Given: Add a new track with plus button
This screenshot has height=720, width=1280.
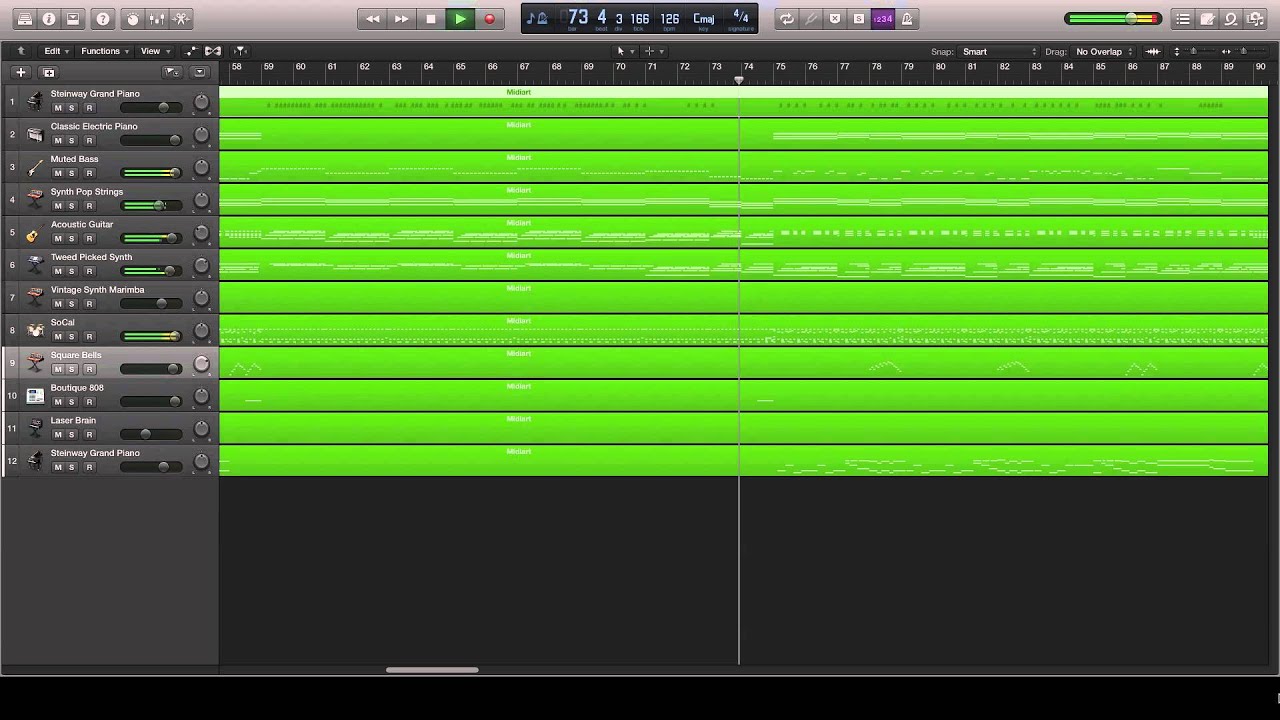Looking at the screenshot, I should coord(21,73).
